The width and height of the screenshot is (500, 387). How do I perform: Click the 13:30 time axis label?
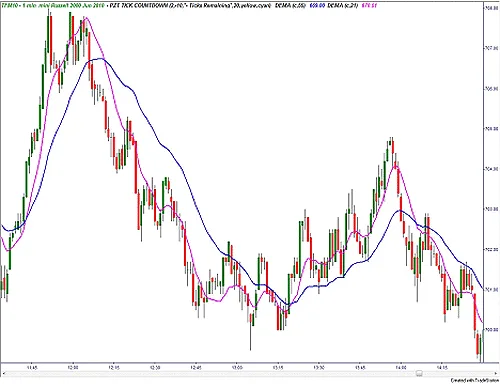[x=319, y=367]
